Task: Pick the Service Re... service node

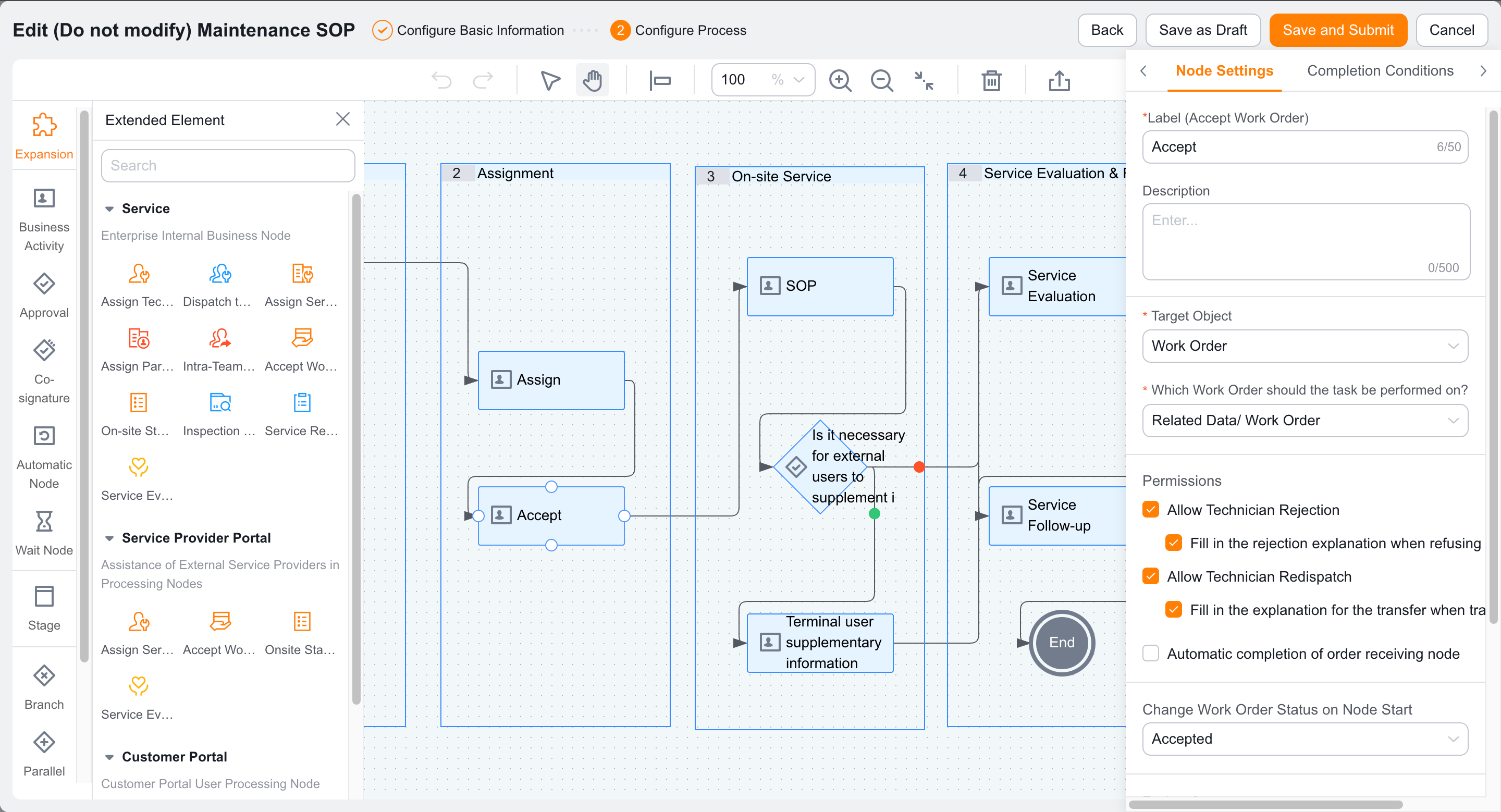Action: 302,415
